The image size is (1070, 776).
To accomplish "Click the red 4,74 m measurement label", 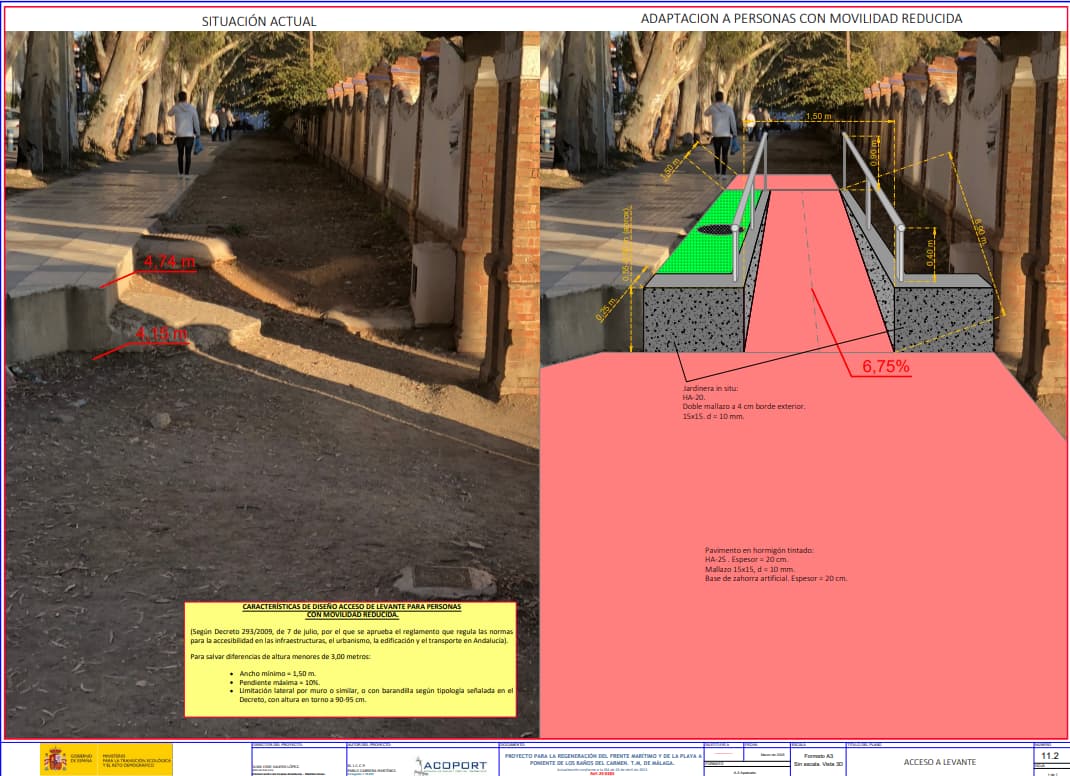I will [x=169, y=261].
